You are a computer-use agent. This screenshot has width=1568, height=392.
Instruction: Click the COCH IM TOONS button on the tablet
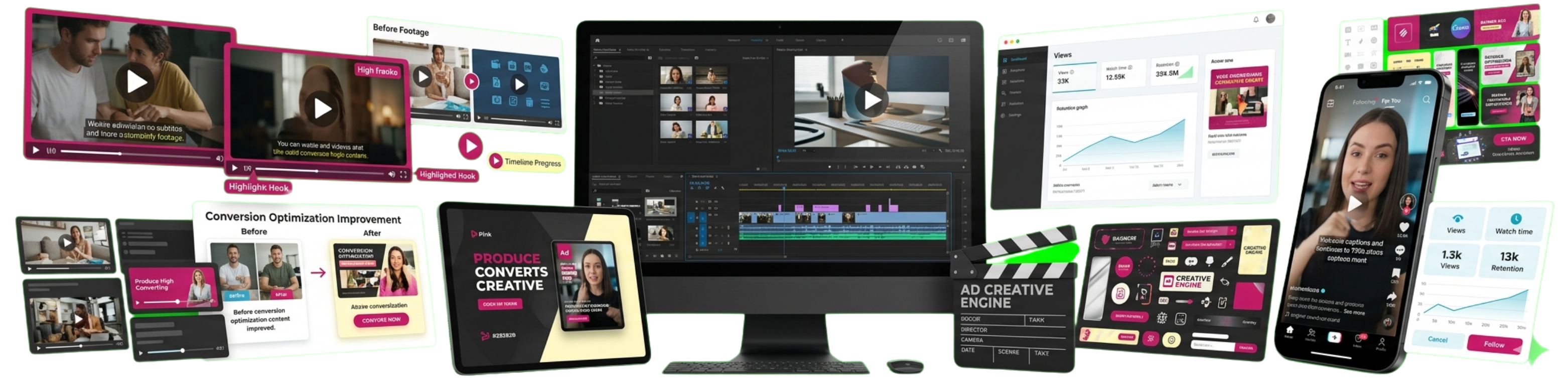point(500,303)
